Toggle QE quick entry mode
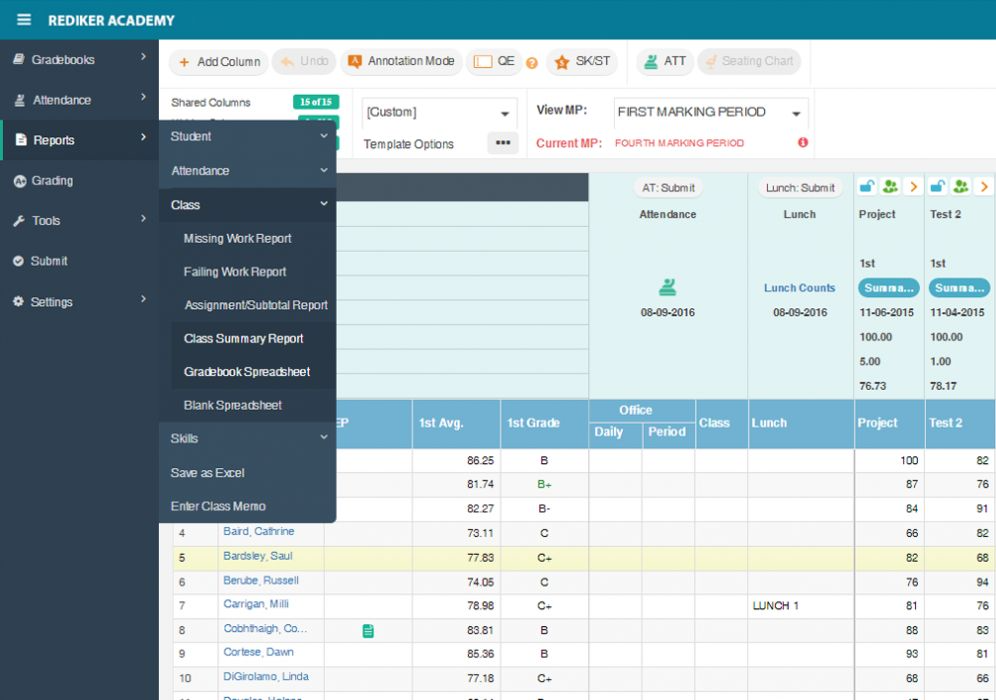The image size is (996, 700). pyautogui.click(x=494, y=62)
